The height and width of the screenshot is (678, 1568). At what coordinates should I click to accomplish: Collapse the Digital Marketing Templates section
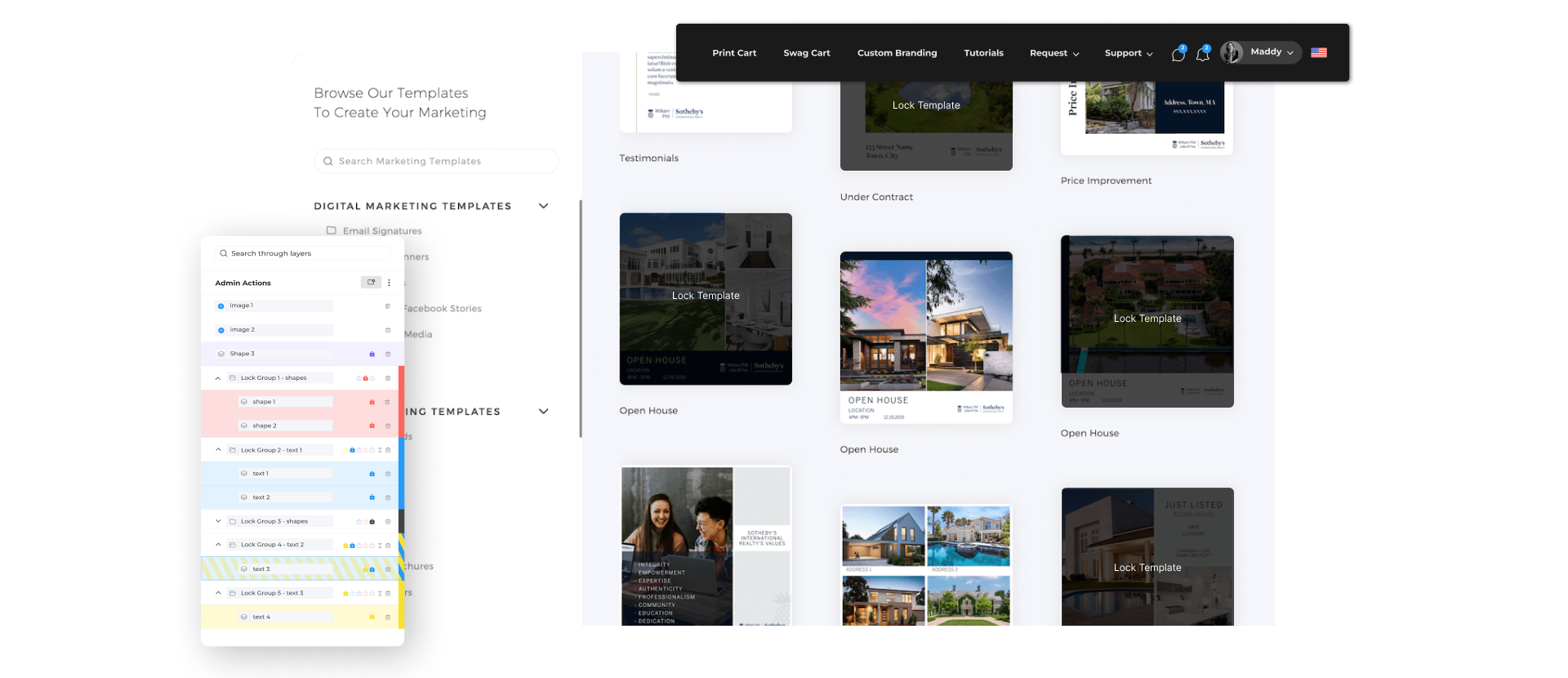tap(544, 206)
